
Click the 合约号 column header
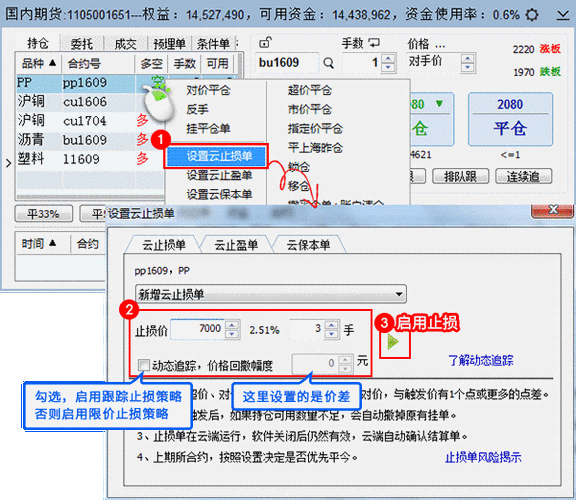(98, 64)
